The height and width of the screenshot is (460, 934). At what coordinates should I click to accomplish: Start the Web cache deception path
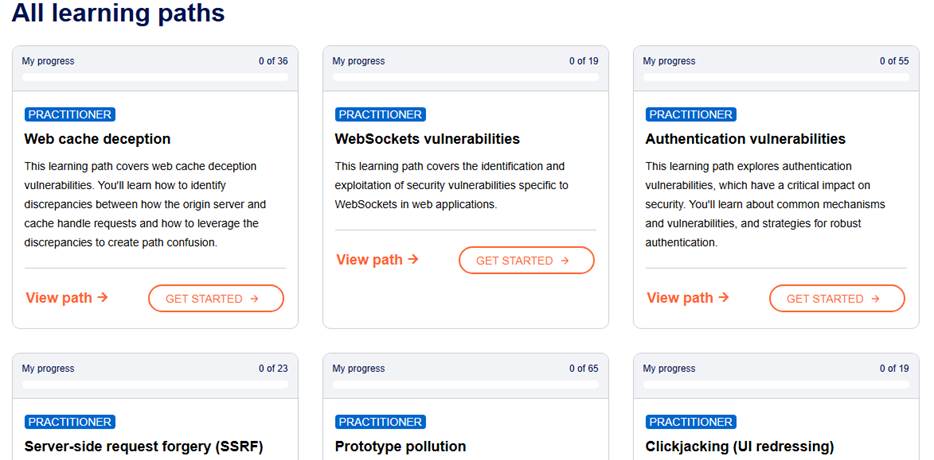pos(216,299)
